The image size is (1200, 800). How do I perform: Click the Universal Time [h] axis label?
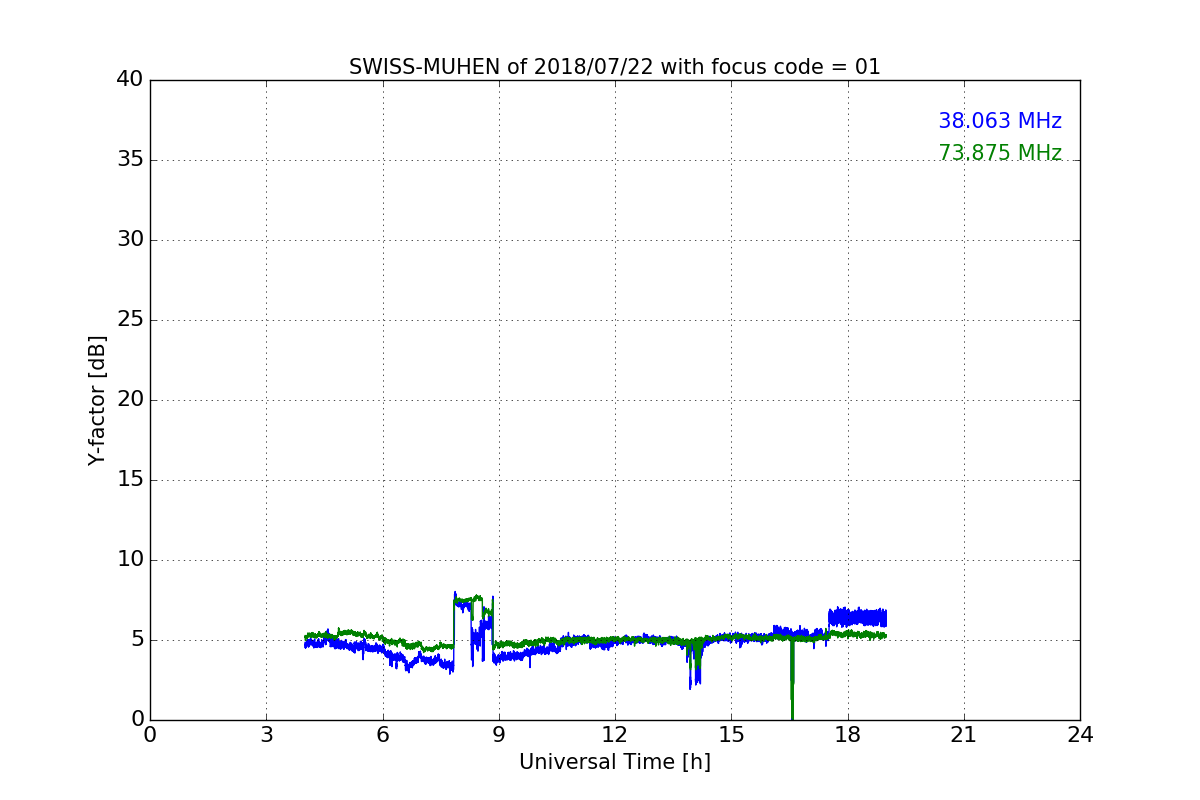tap(615, 762)
